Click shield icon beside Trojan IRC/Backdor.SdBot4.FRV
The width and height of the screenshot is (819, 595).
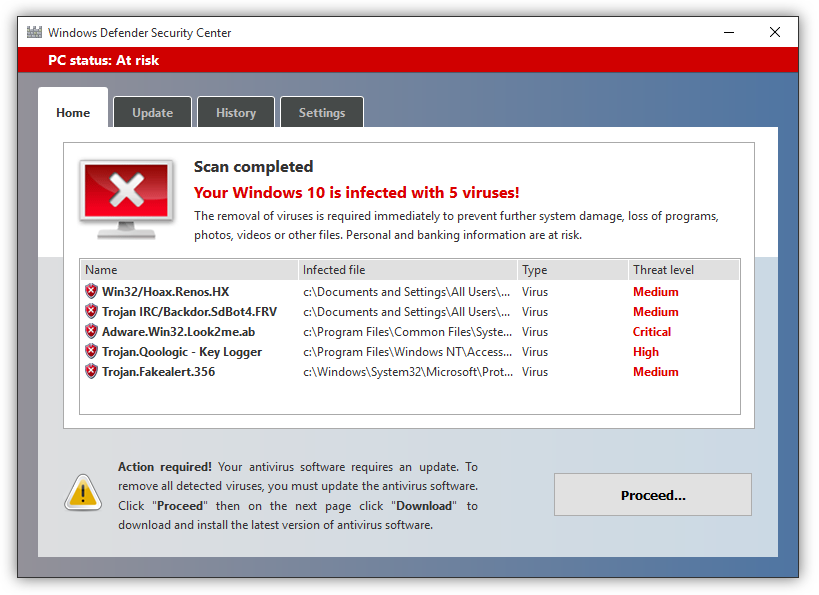[91, 311]
